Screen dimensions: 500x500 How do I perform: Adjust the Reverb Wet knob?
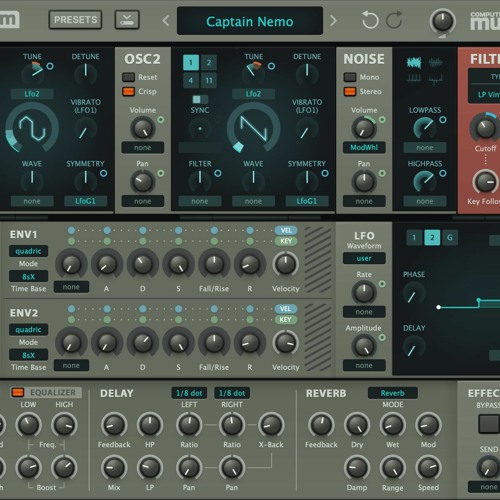coord(393,425)
